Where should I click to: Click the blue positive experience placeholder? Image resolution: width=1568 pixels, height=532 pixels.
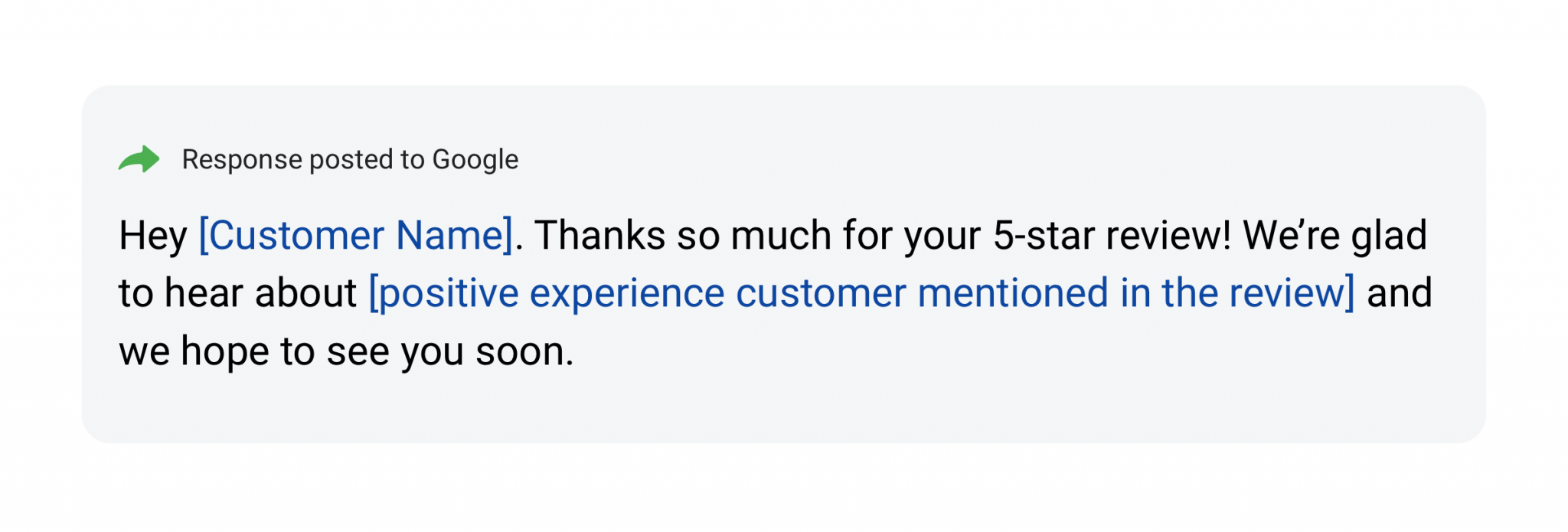pos(861,293)
